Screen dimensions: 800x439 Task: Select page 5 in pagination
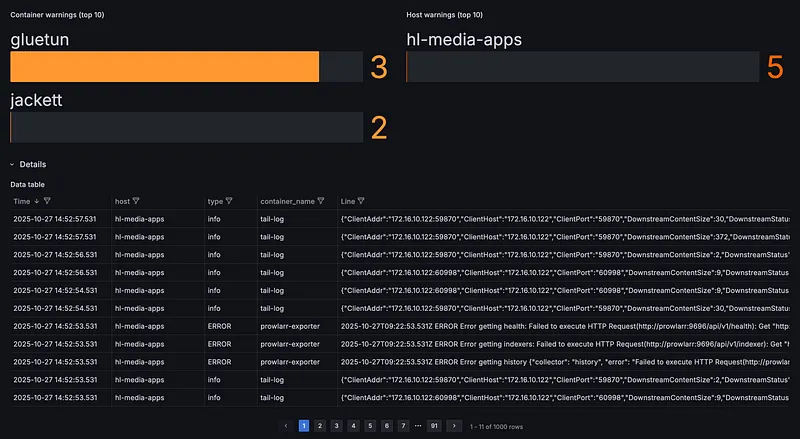coord(370,425)
